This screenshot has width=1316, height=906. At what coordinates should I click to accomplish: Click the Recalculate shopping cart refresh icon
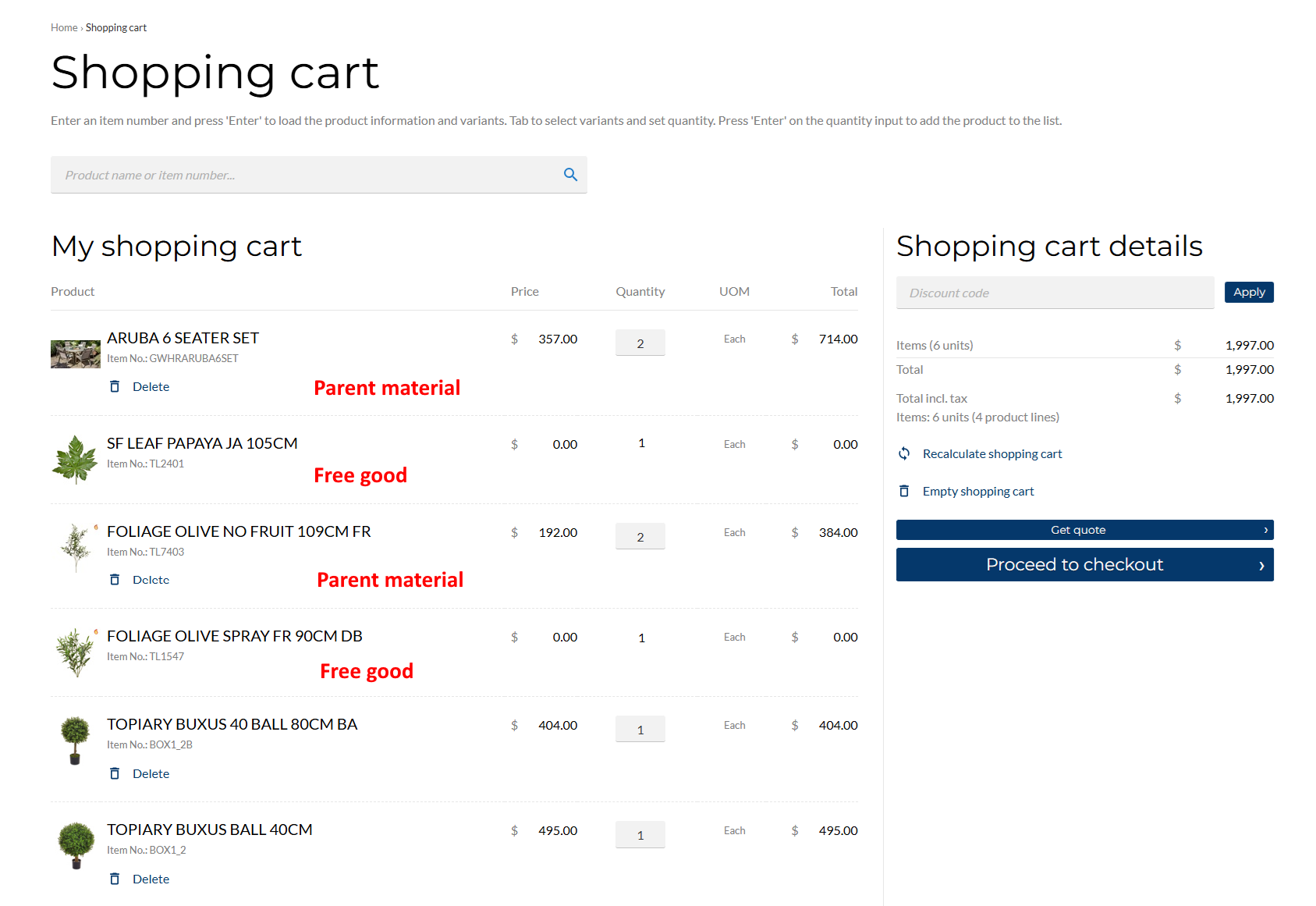[904, 453]
